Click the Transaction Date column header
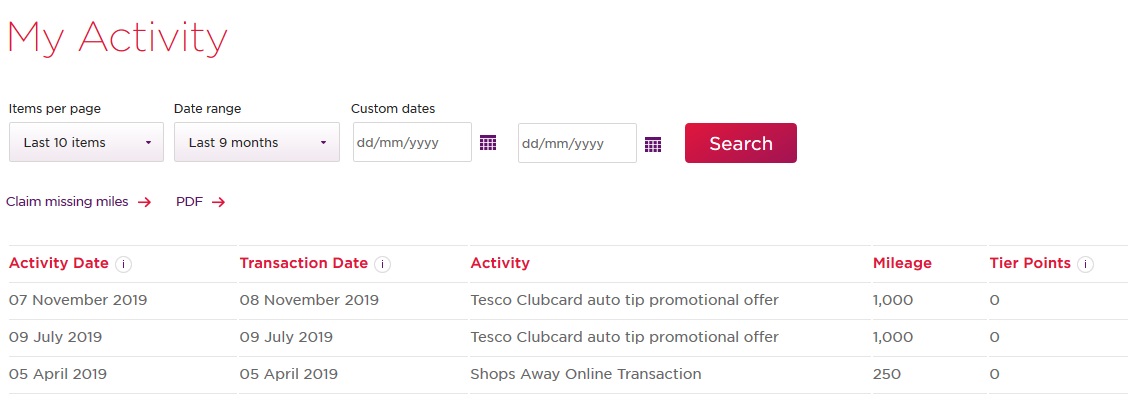Image resolution: width=1128 pixels, height=414 pixels. pos(304,263)
